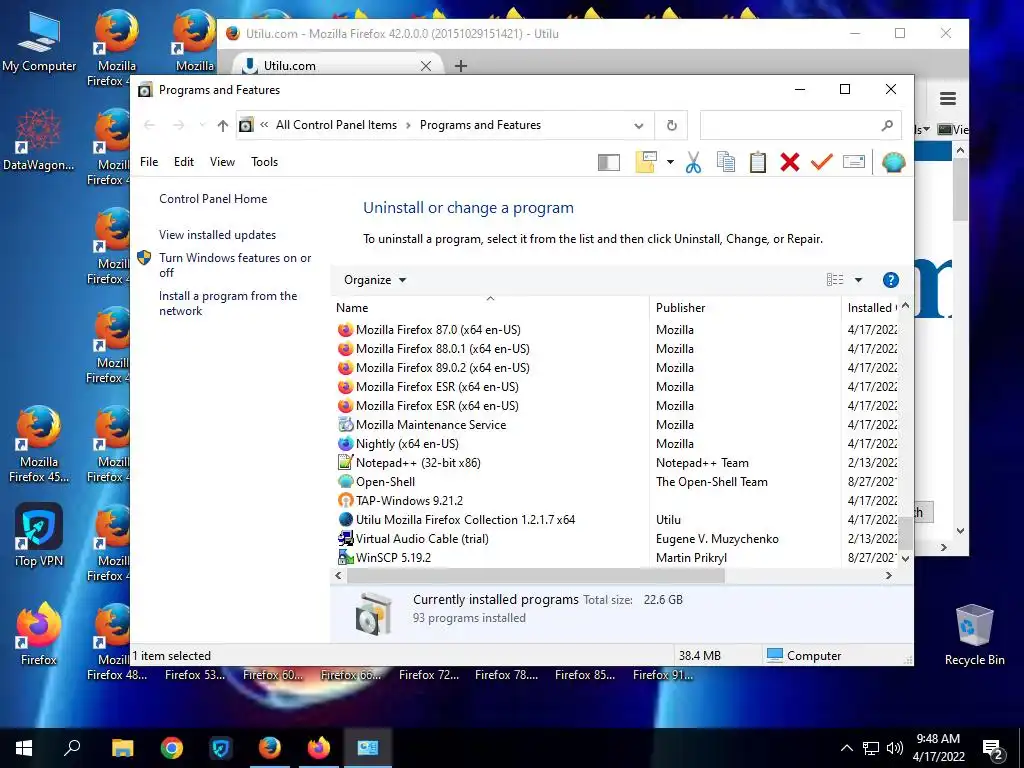Open the Tools menu
Viewport: 1024px width, 768px height.
pyautogui.click(x=264, y=162)
